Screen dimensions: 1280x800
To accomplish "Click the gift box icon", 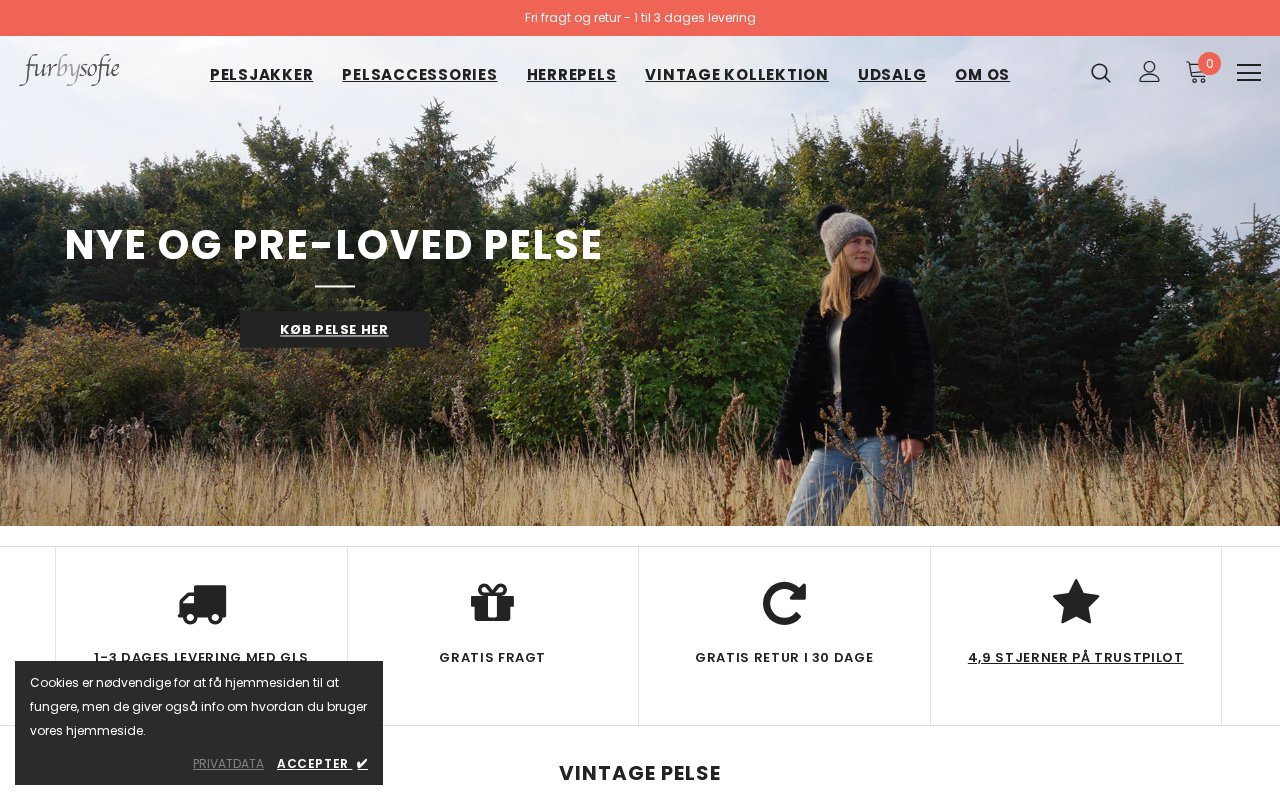I will 493,603.
